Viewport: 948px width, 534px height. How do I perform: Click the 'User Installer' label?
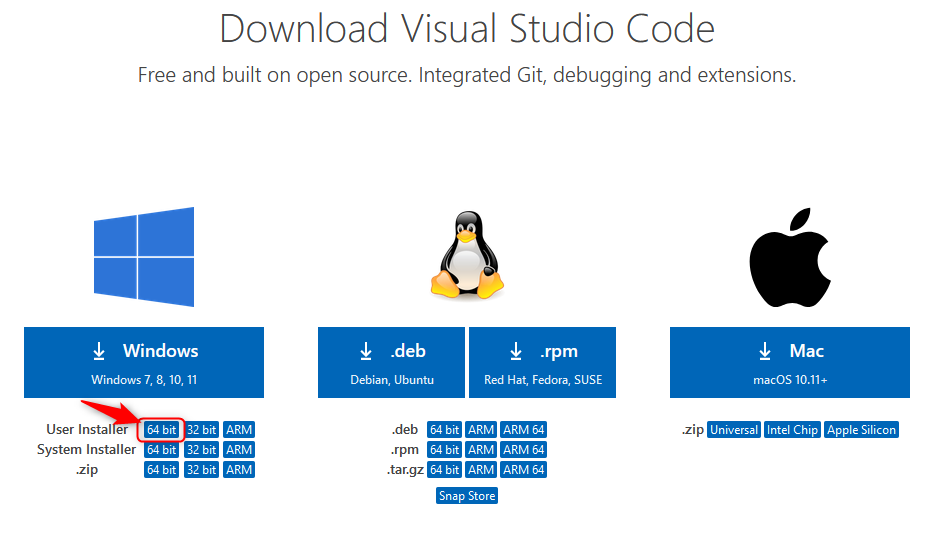(x=87, y=429)
